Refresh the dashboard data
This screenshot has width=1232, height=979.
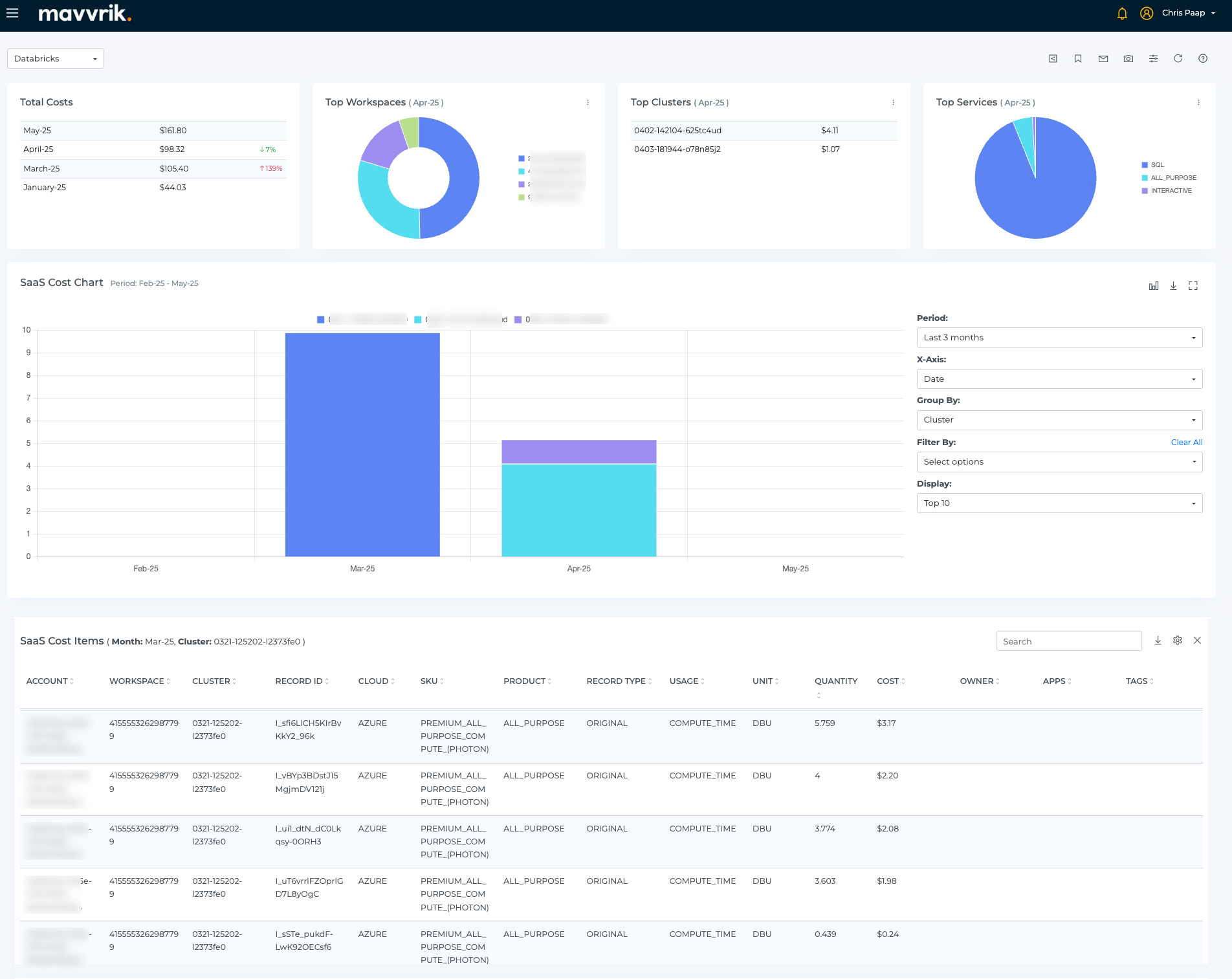(x=1178, y=59)
